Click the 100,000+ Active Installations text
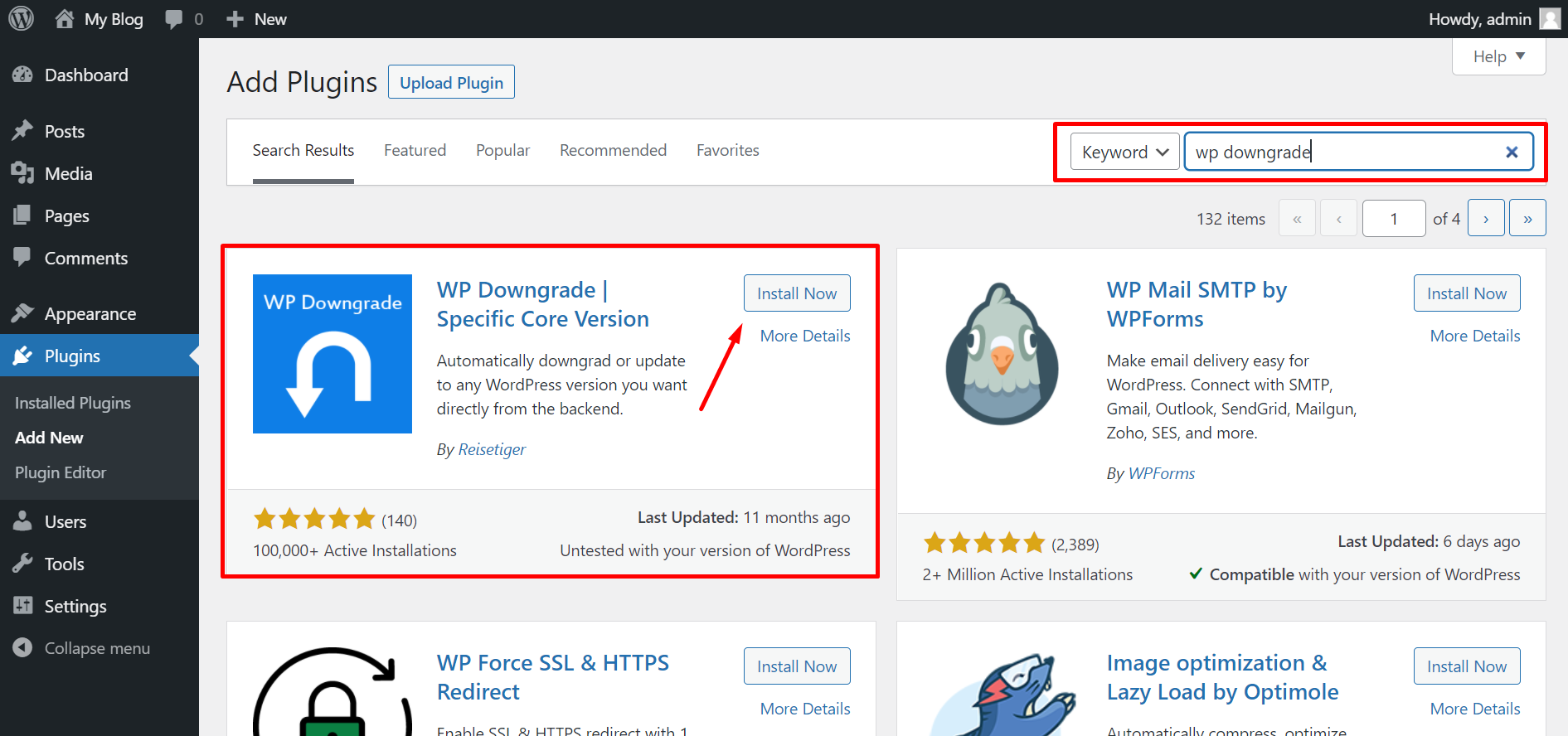This screenshot has width=1568, height=736. (355, 550)
